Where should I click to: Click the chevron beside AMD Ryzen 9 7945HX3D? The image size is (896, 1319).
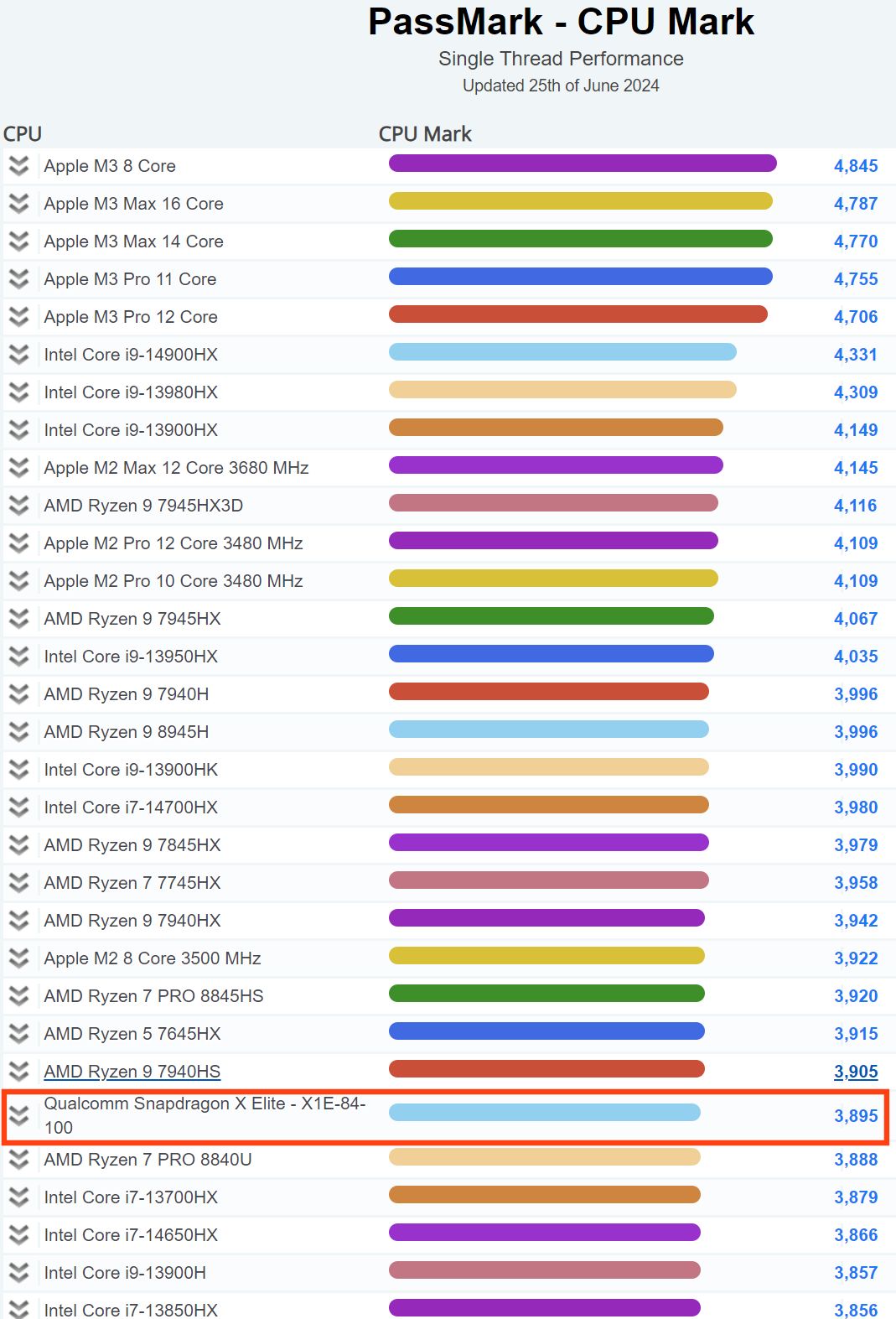point(18,506)
